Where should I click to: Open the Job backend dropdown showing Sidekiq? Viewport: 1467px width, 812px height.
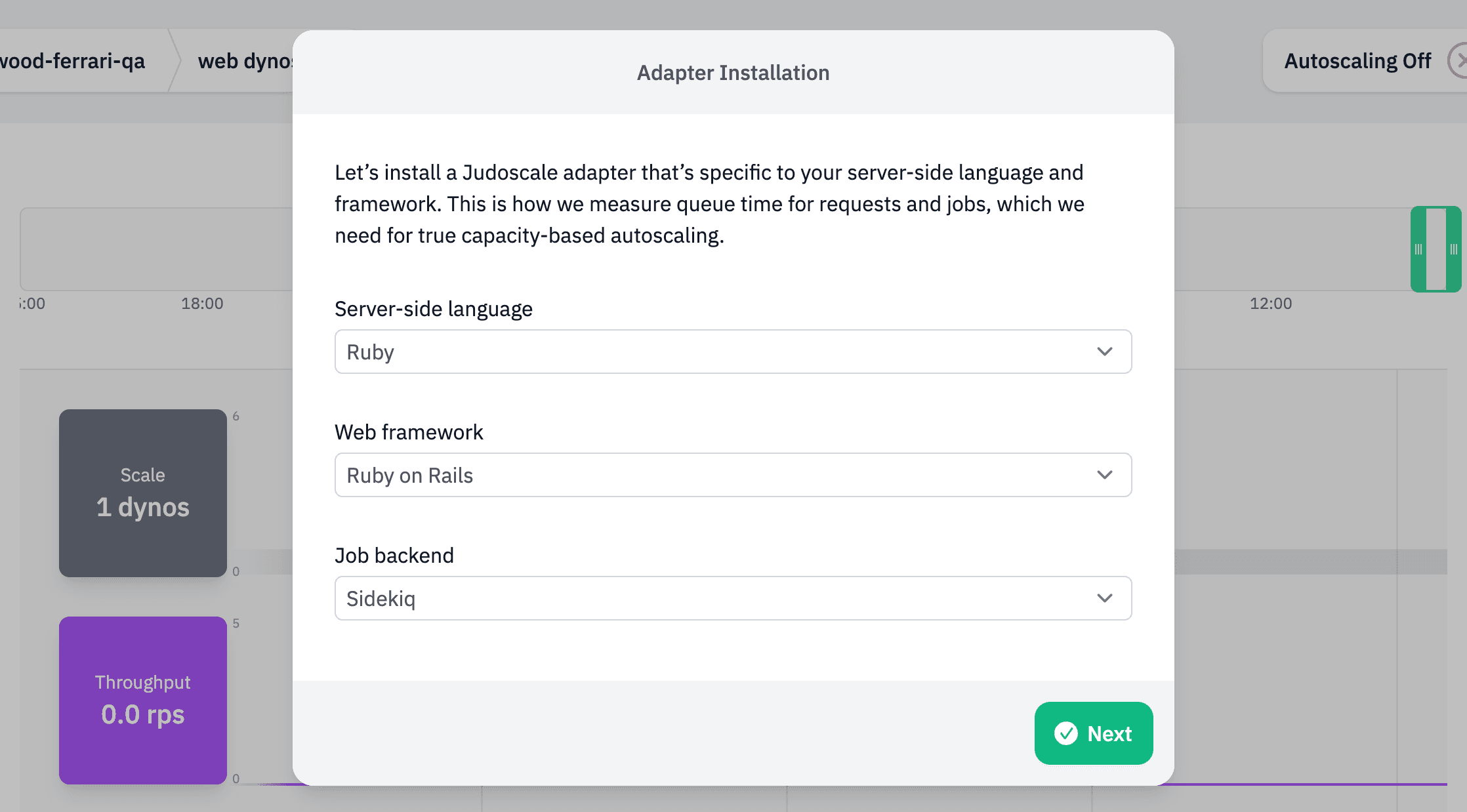point(733,598)
